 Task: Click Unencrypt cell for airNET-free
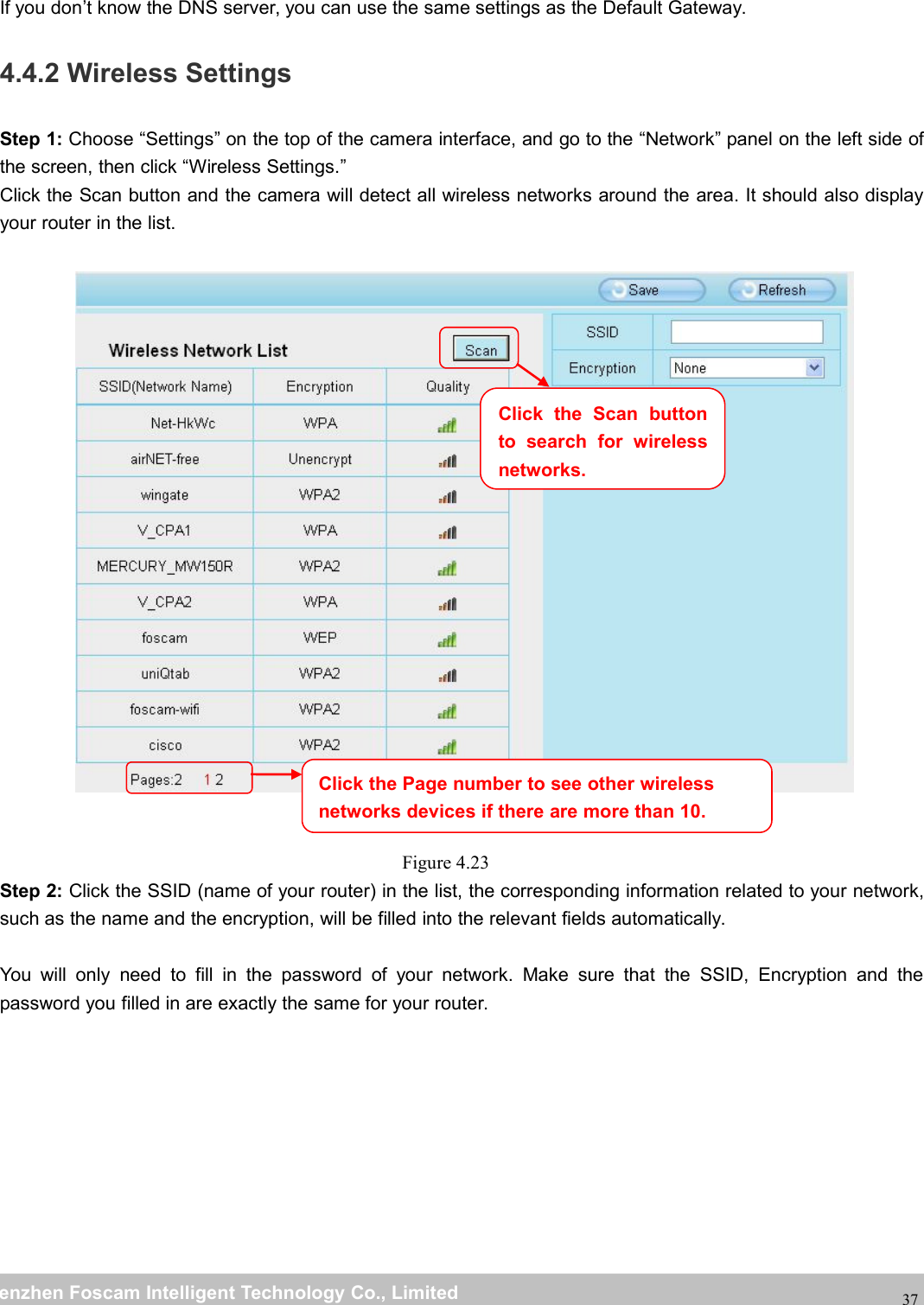[320, 459]
